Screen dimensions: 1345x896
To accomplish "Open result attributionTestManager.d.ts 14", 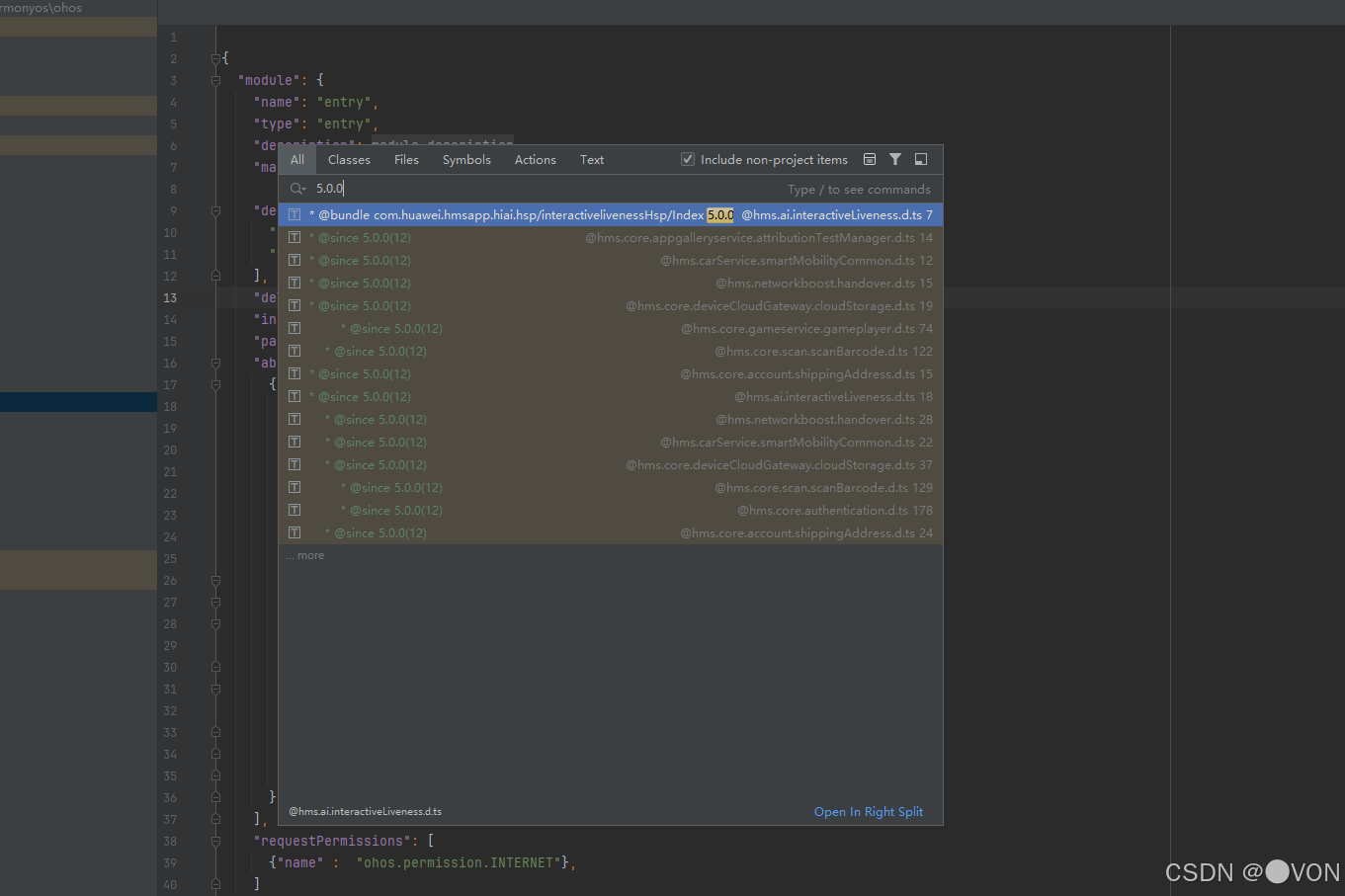I will tap(611, 238).
